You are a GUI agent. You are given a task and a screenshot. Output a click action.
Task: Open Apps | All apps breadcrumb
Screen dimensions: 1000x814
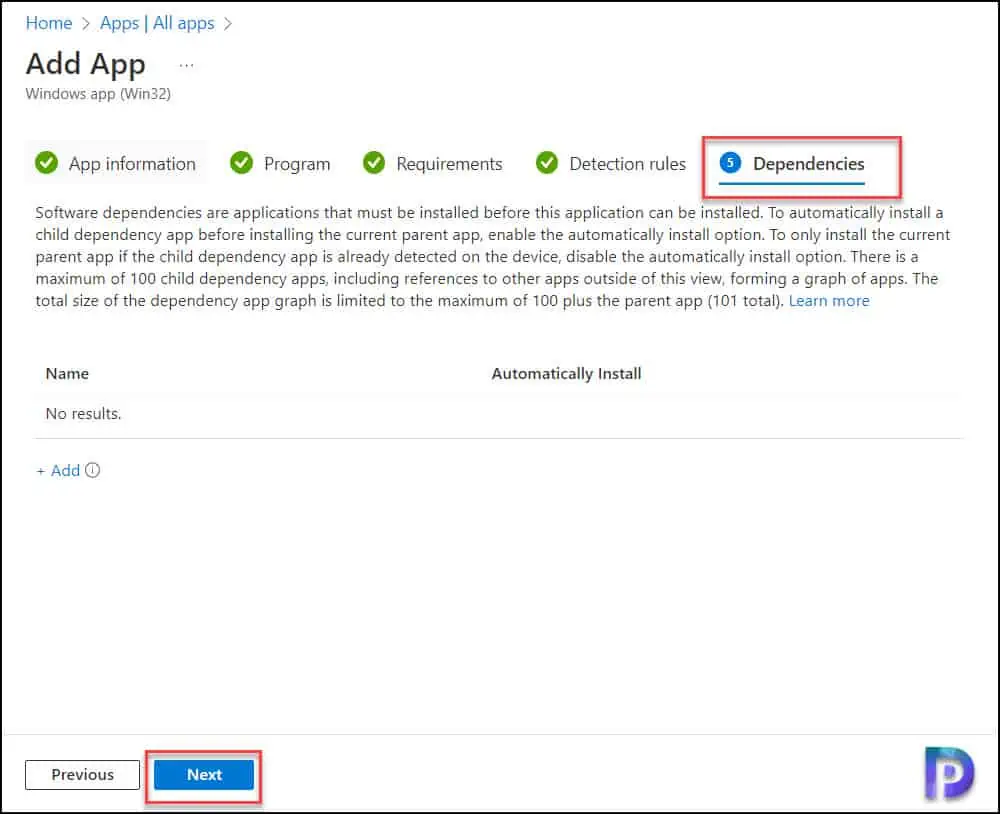[x=157, y=23]
